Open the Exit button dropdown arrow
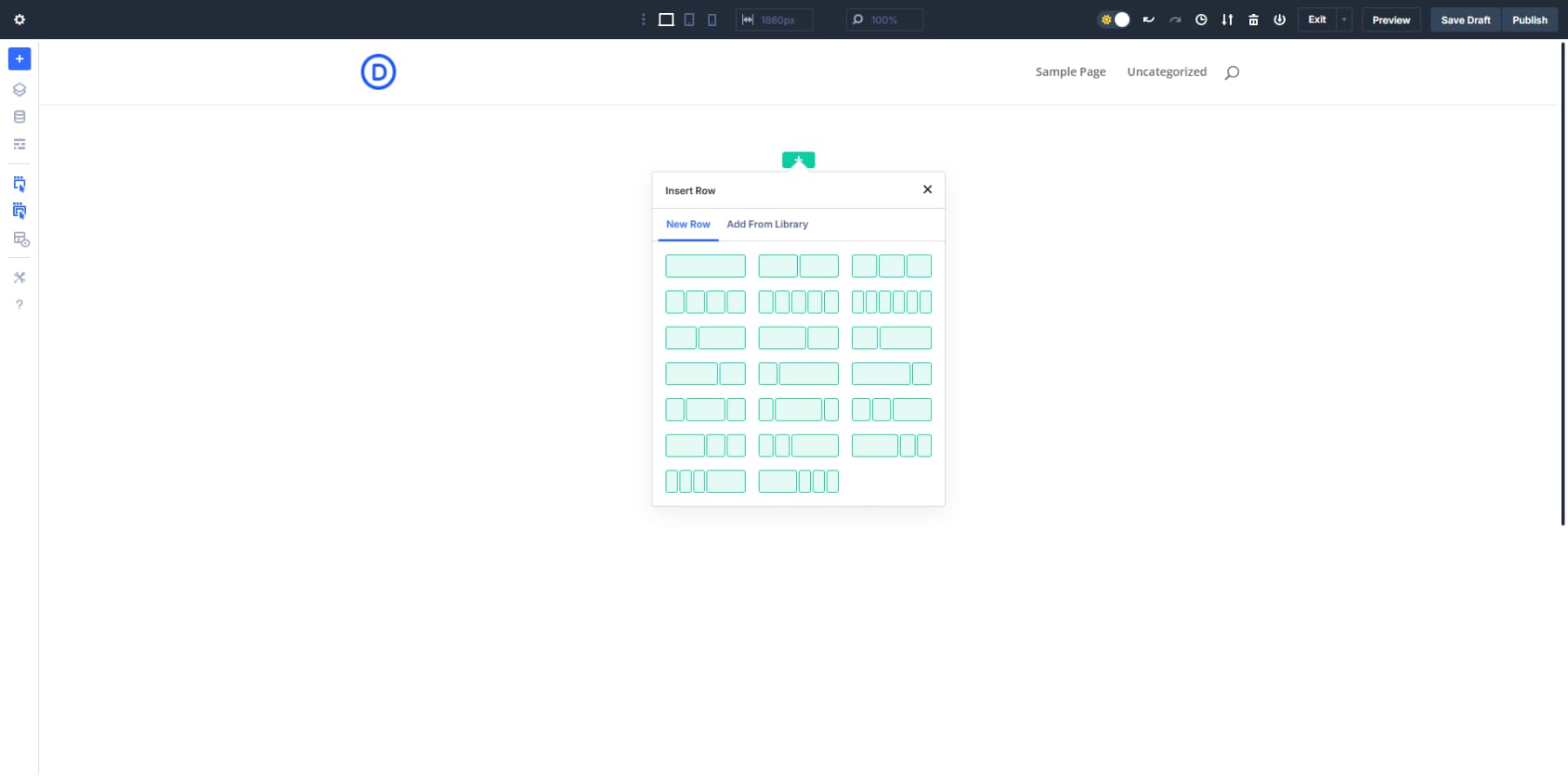Viewport: 1568px width, 784px height. pyautogui.click(x=1343, y=19)
